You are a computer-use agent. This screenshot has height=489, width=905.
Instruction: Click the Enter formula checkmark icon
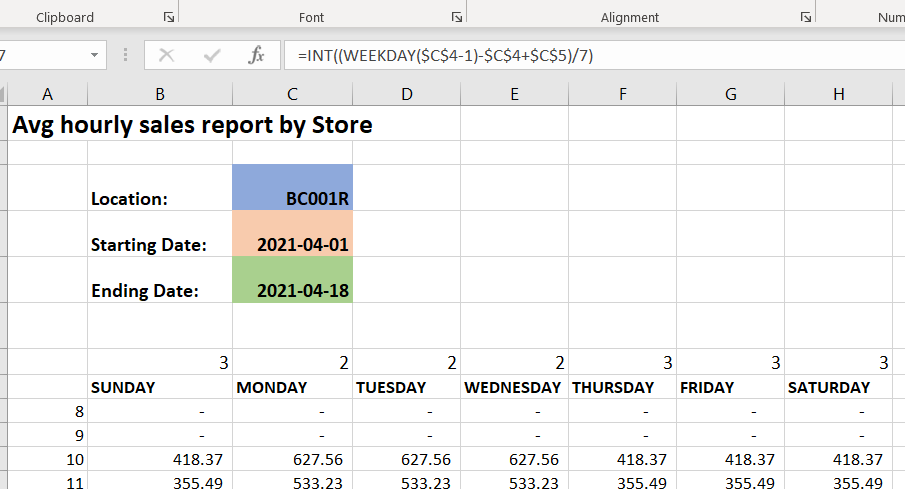tap(211, 56)
